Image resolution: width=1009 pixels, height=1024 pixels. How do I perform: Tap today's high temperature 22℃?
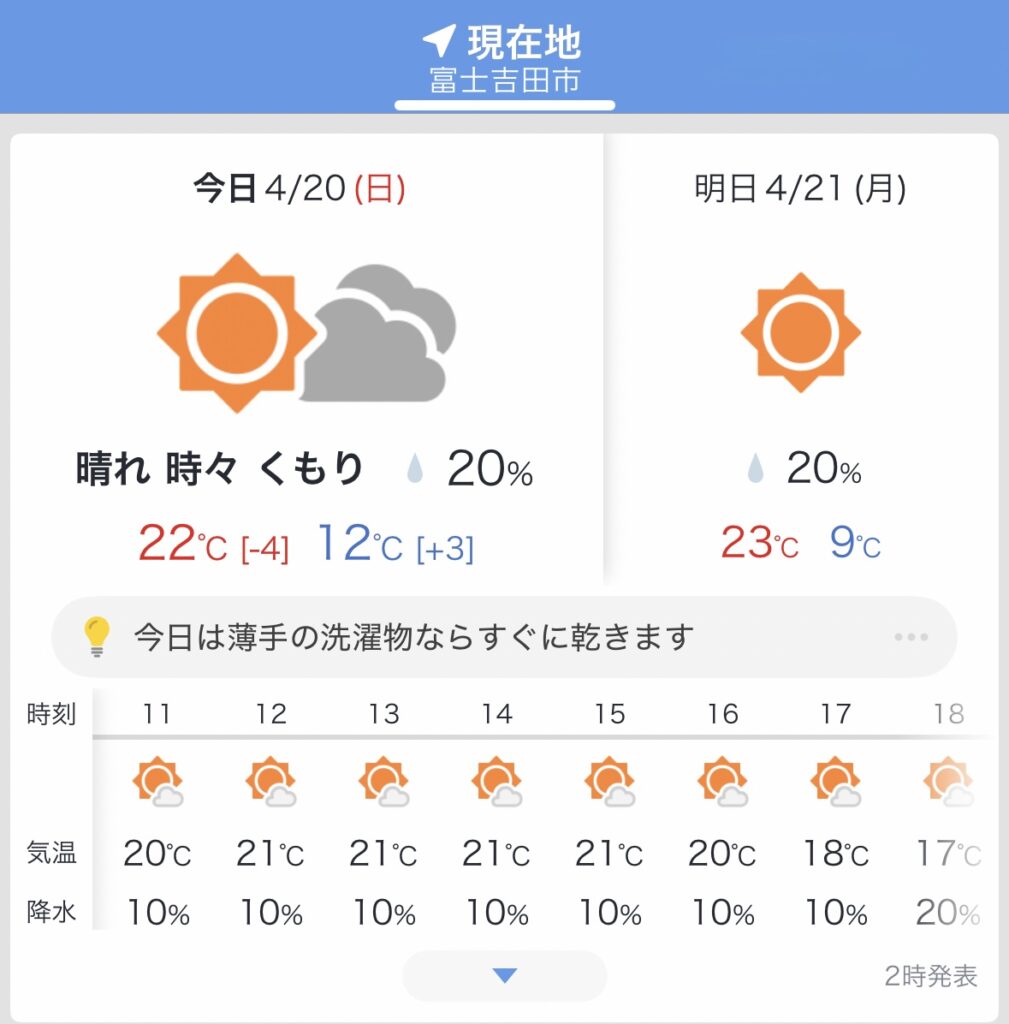(182, 543)
